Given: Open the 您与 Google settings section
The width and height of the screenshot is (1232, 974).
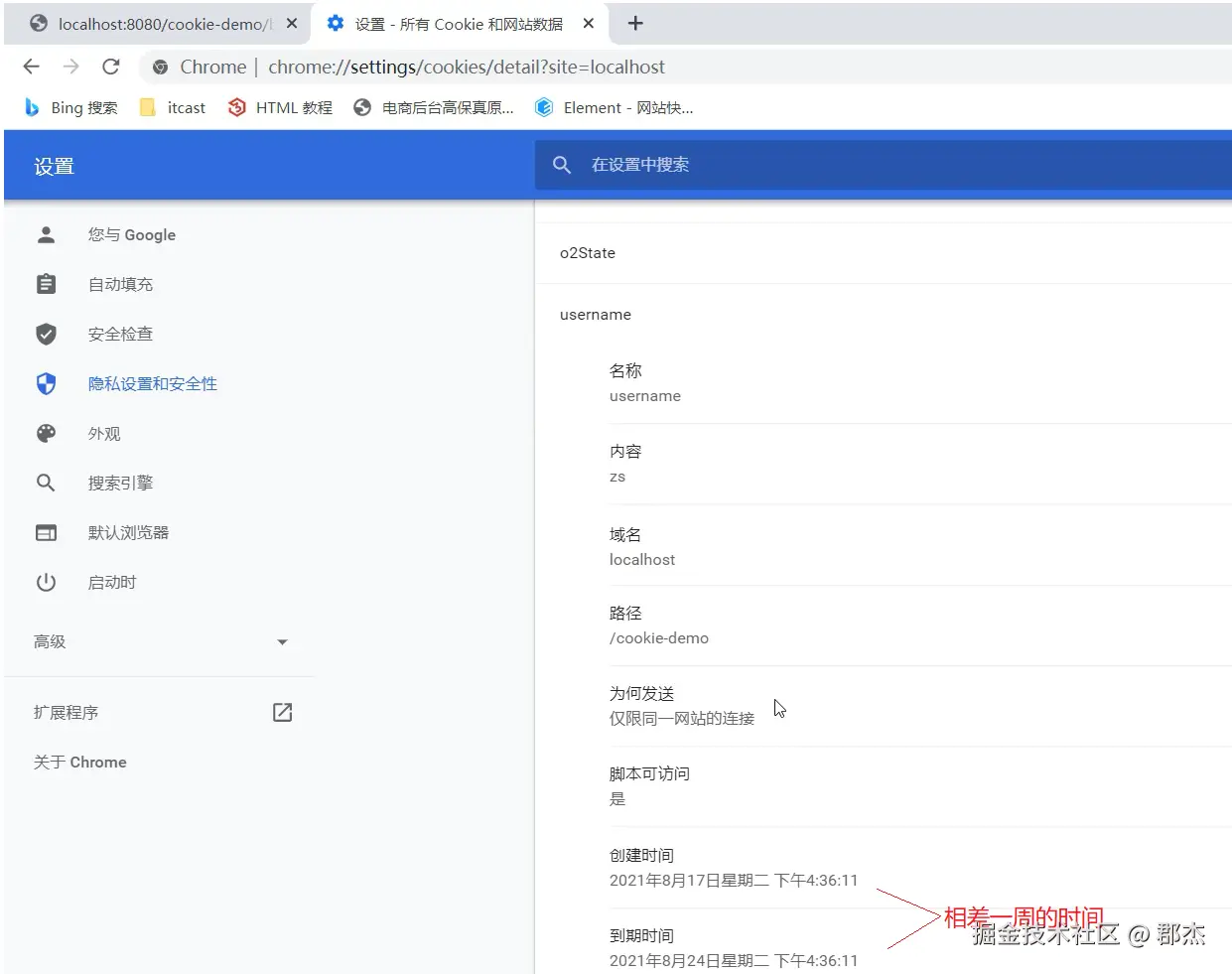Looking at the screenshot, I should [132, 234].
